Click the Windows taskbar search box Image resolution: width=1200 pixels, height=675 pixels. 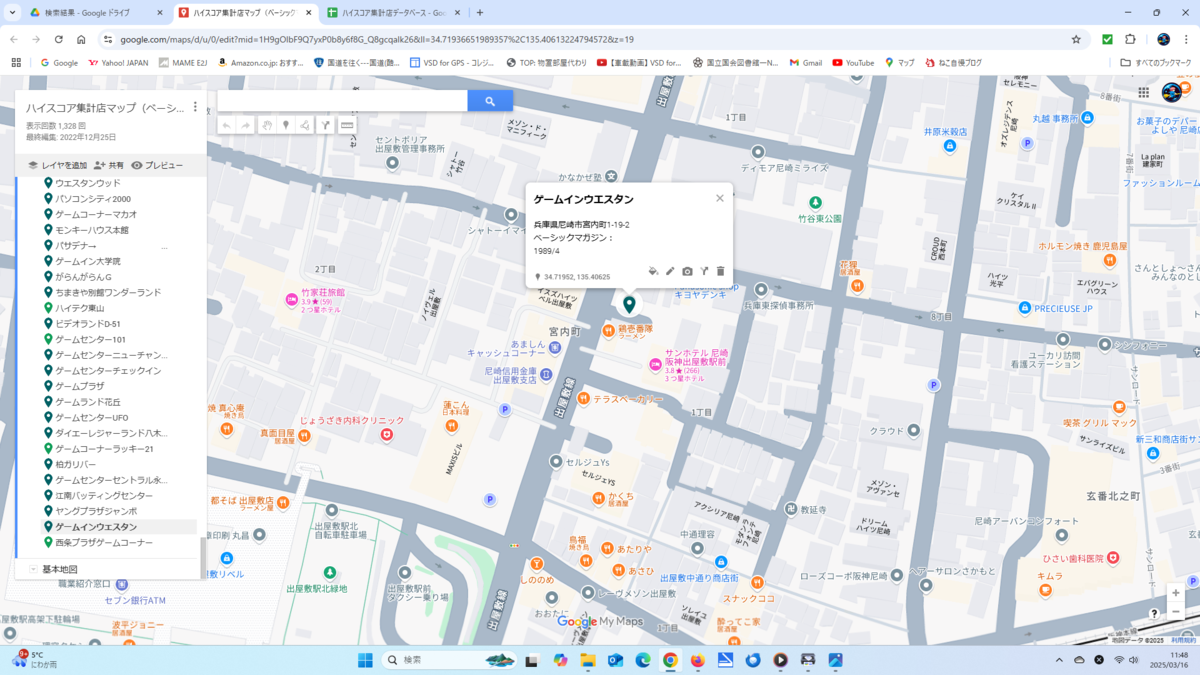(x=450, y=660)
